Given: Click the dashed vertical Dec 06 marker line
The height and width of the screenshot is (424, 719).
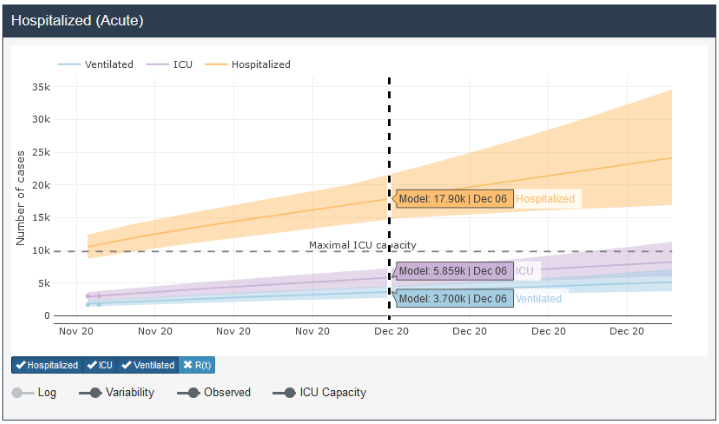Looking at the screenshot, I should 389,199.
